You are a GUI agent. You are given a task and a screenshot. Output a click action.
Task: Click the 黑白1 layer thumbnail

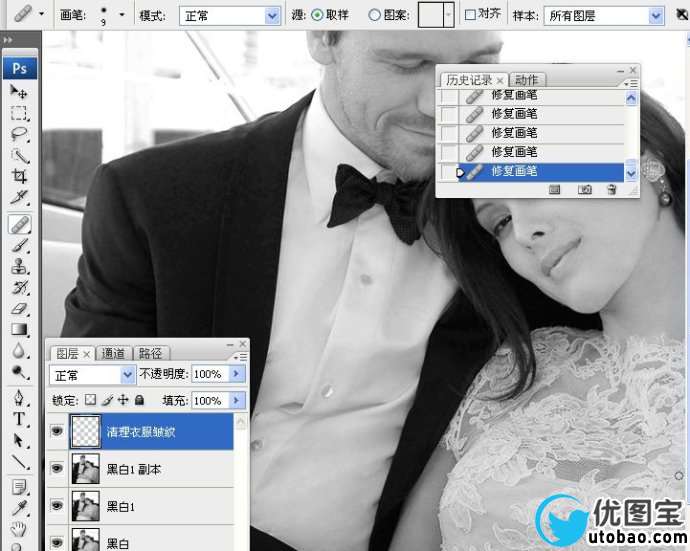pos(85,506)
